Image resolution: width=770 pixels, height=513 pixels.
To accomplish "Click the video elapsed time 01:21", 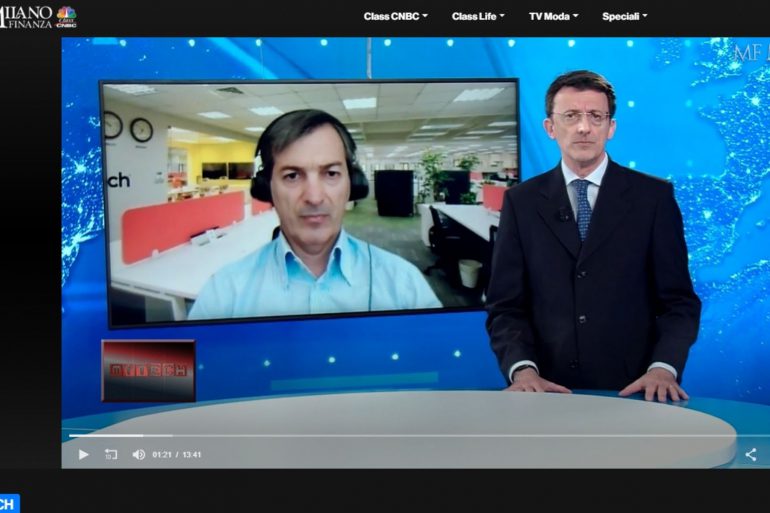I will click(162, 455).
